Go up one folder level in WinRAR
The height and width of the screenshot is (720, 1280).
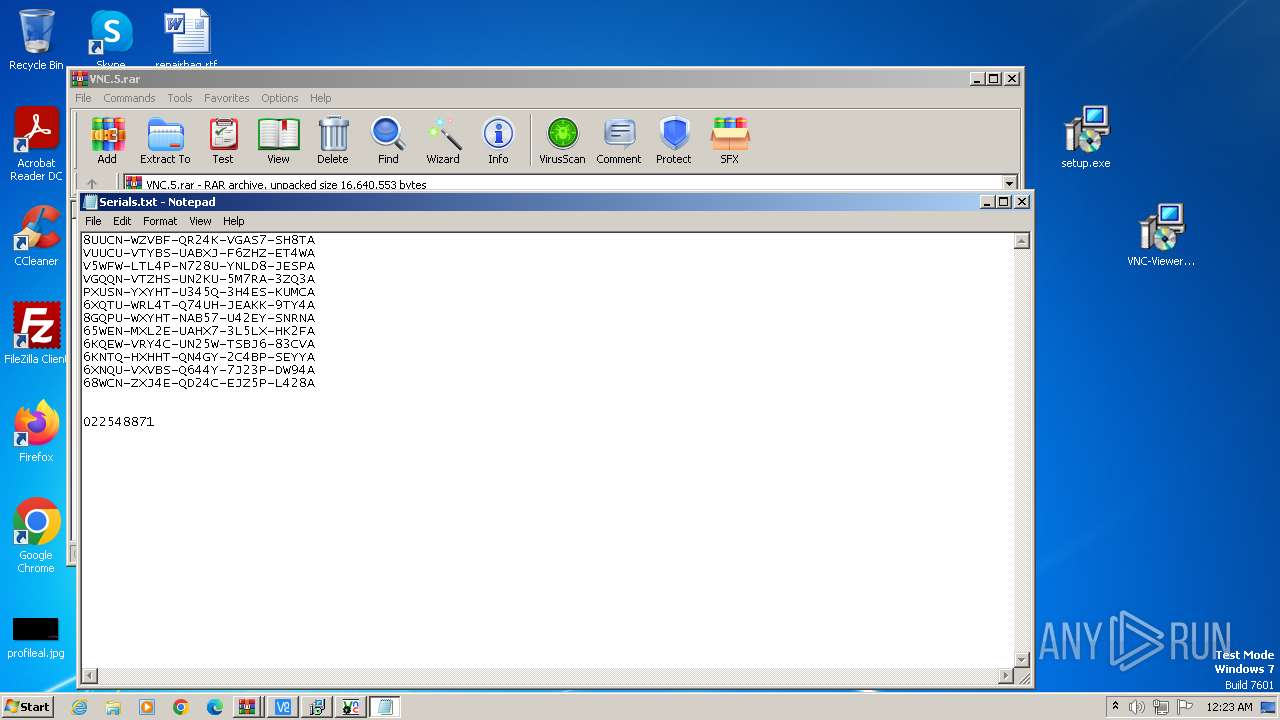[x=92, y=184]
